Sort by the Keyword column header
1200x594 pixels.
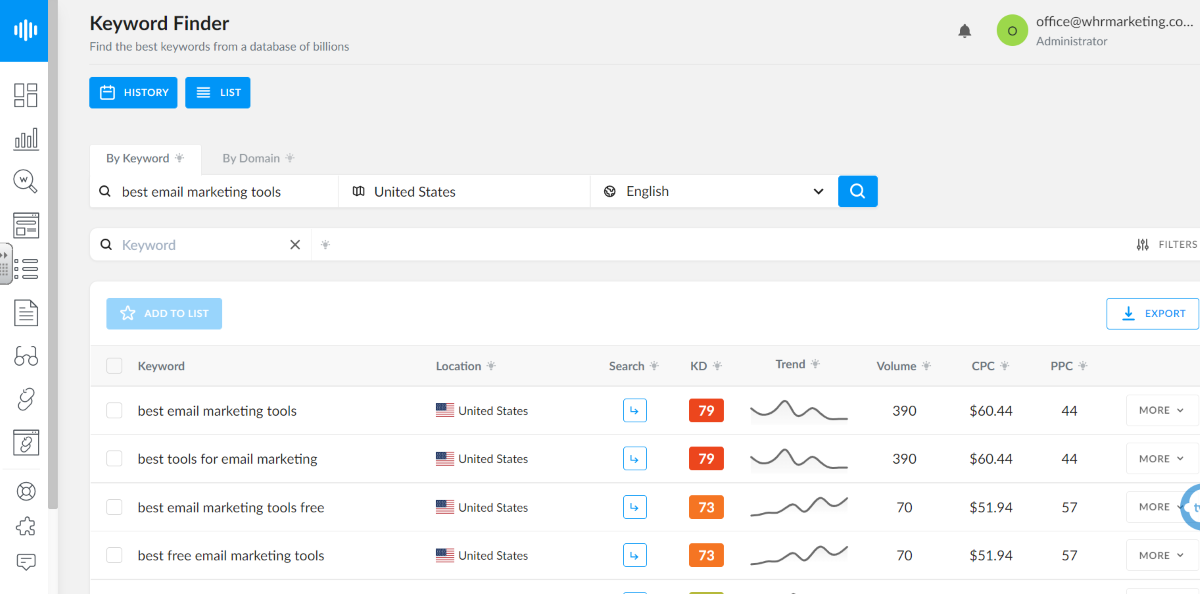coord(161,366)
